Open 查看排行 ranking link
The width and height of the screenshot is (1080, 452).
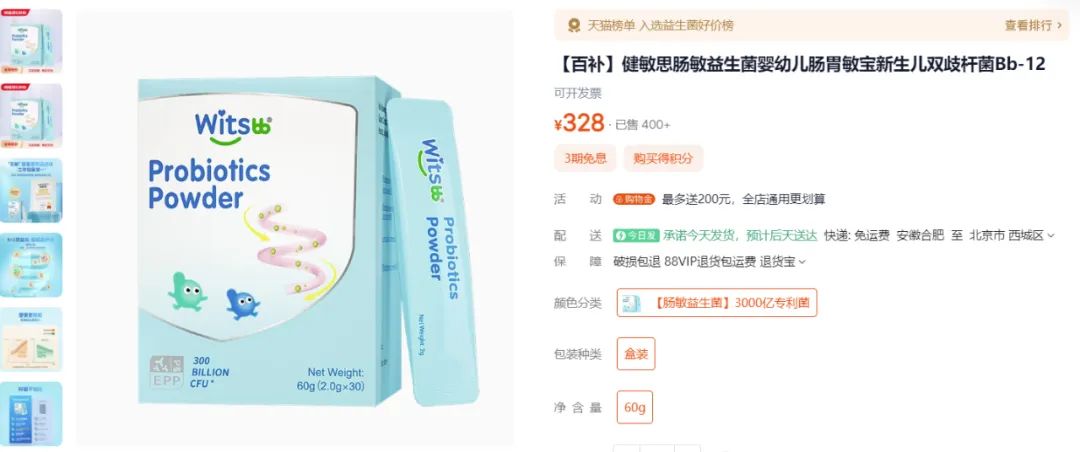1032,25
